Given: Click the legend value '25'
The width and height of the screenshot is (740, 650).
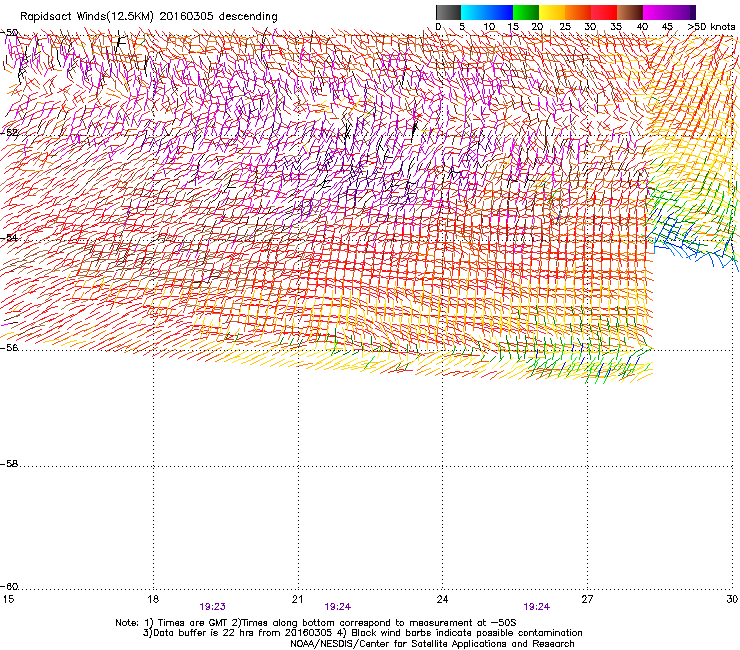Looking at the screenshot, I should coord(565,27).
